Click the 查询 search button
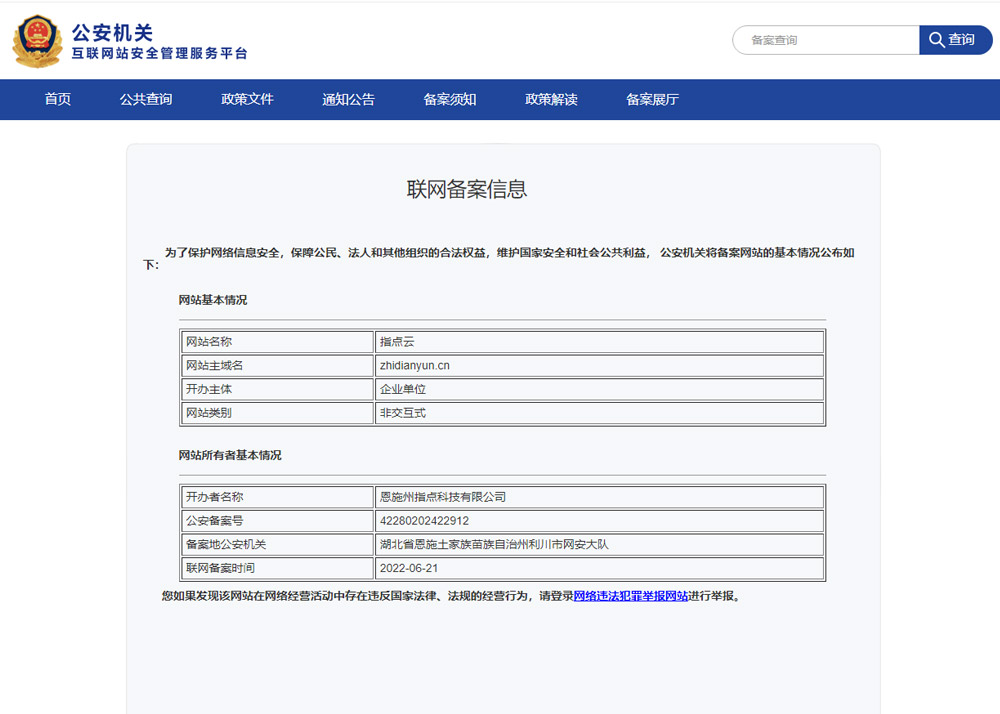1000x714 pixels. [955, 40]
